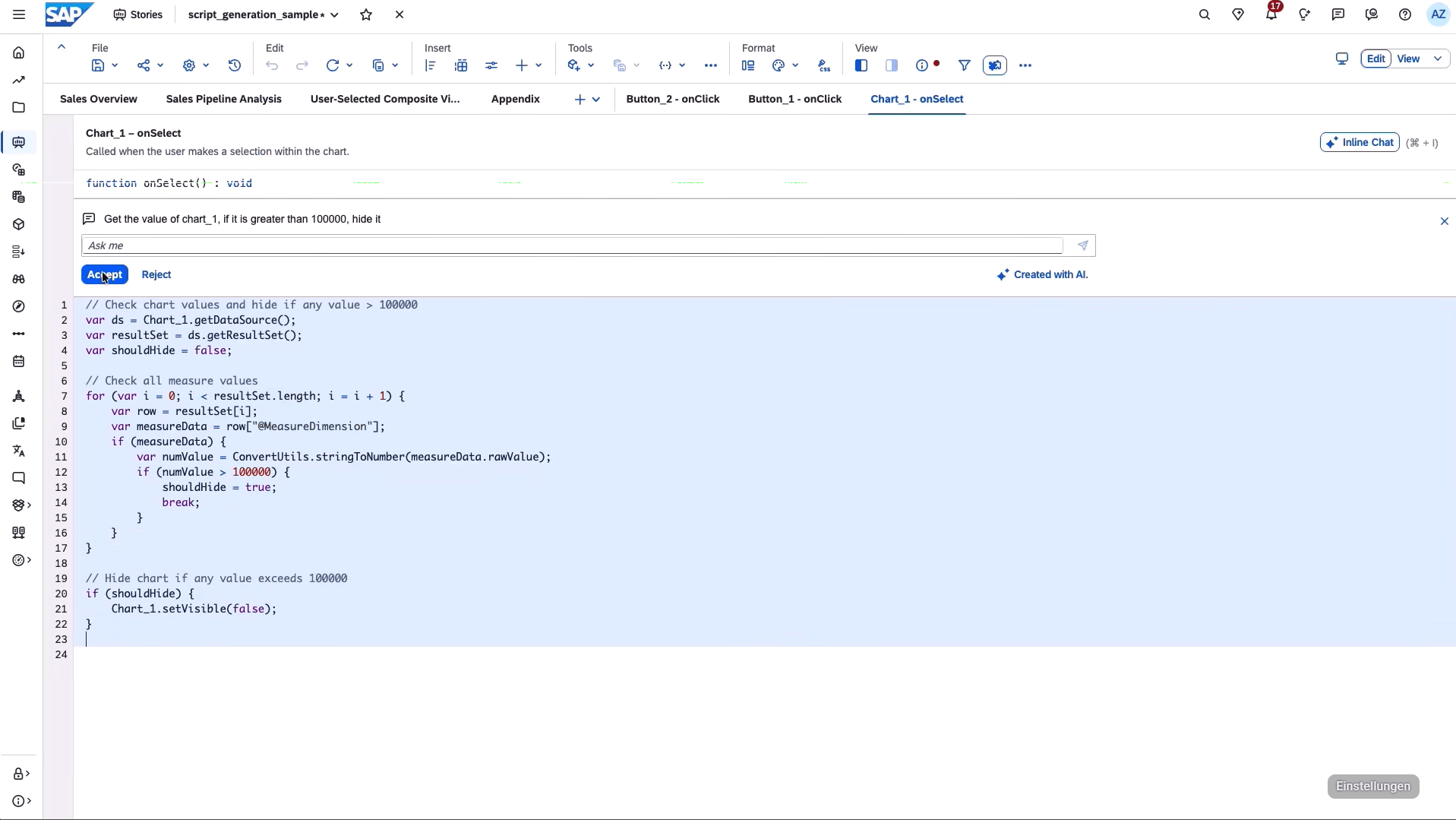Open the hamburger main menu
The width and height of the screenshot is (1456, 820).
click(19, 14)
